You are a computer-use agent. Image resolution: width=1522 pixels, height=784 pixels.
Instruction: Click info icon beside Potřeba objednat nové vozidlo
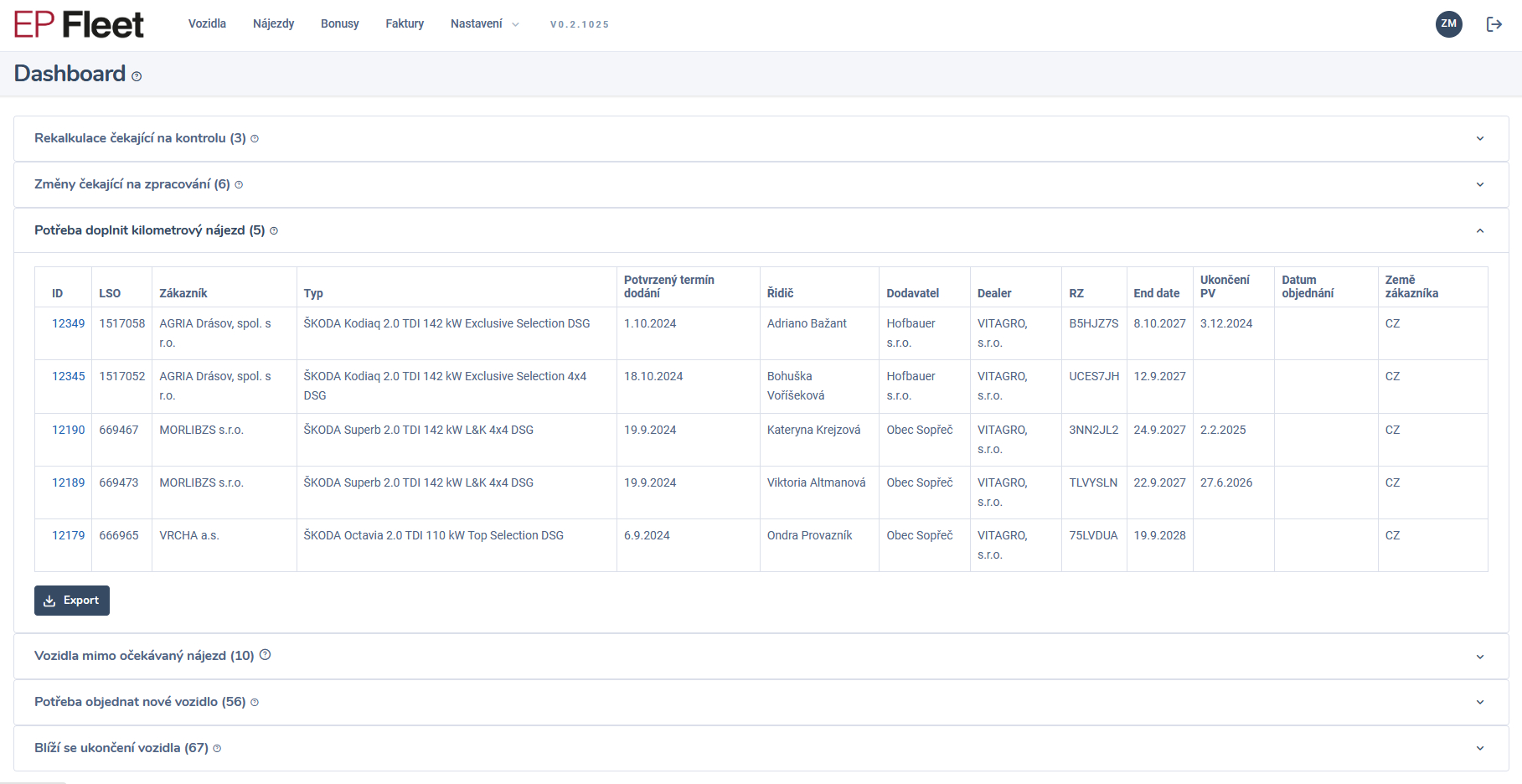point(255,703)
